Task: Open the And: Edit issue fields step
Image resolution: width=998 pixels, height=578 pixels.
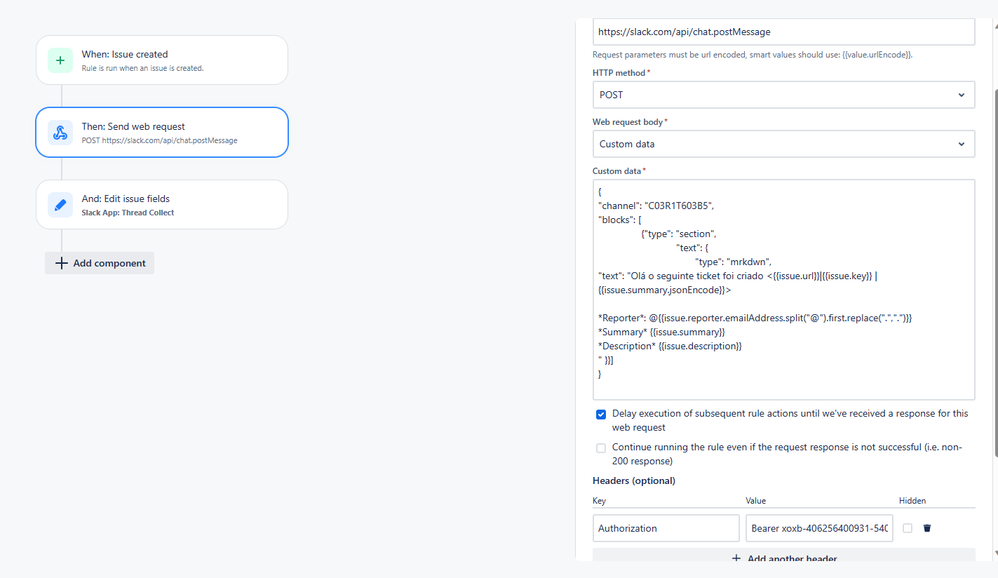Action: tap(162, 205)
